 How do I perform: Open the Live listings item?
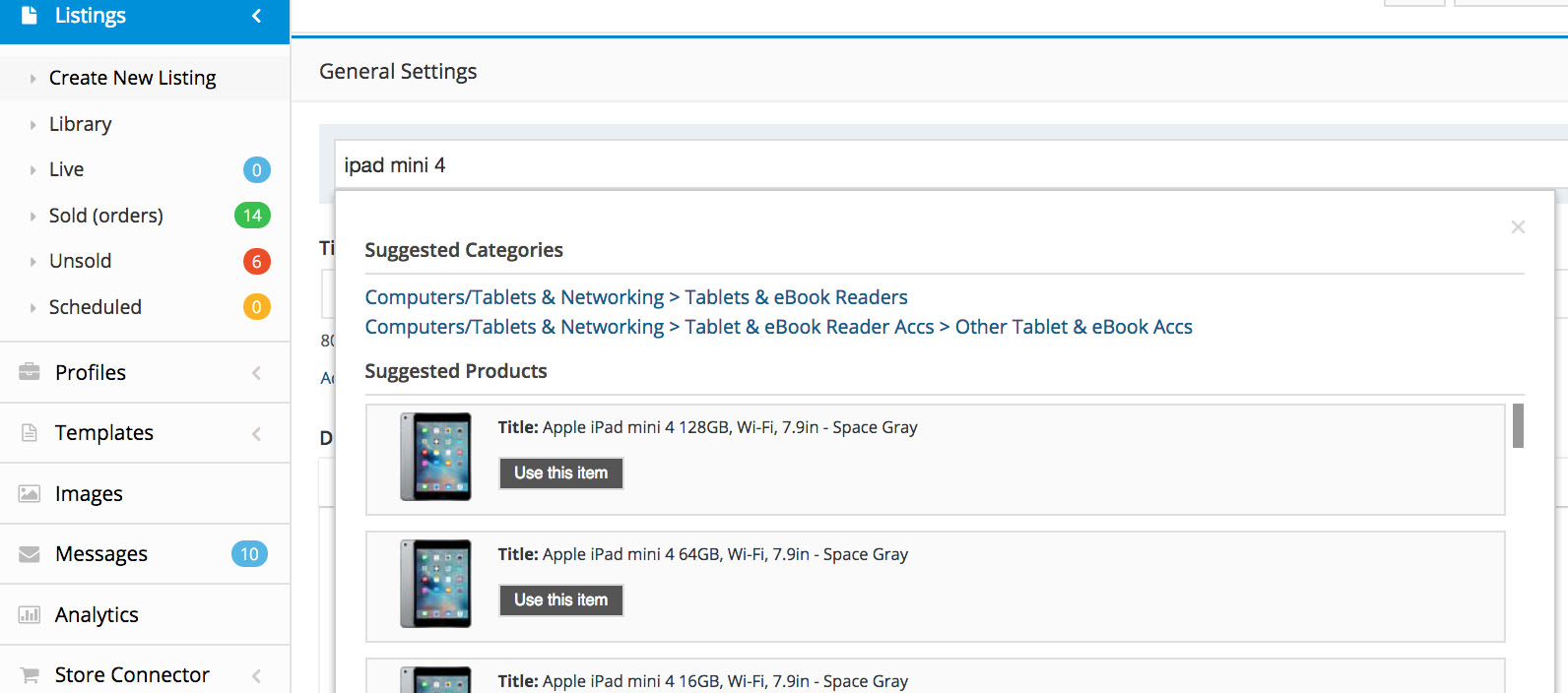pyautogui.click(x=66, y=169)
